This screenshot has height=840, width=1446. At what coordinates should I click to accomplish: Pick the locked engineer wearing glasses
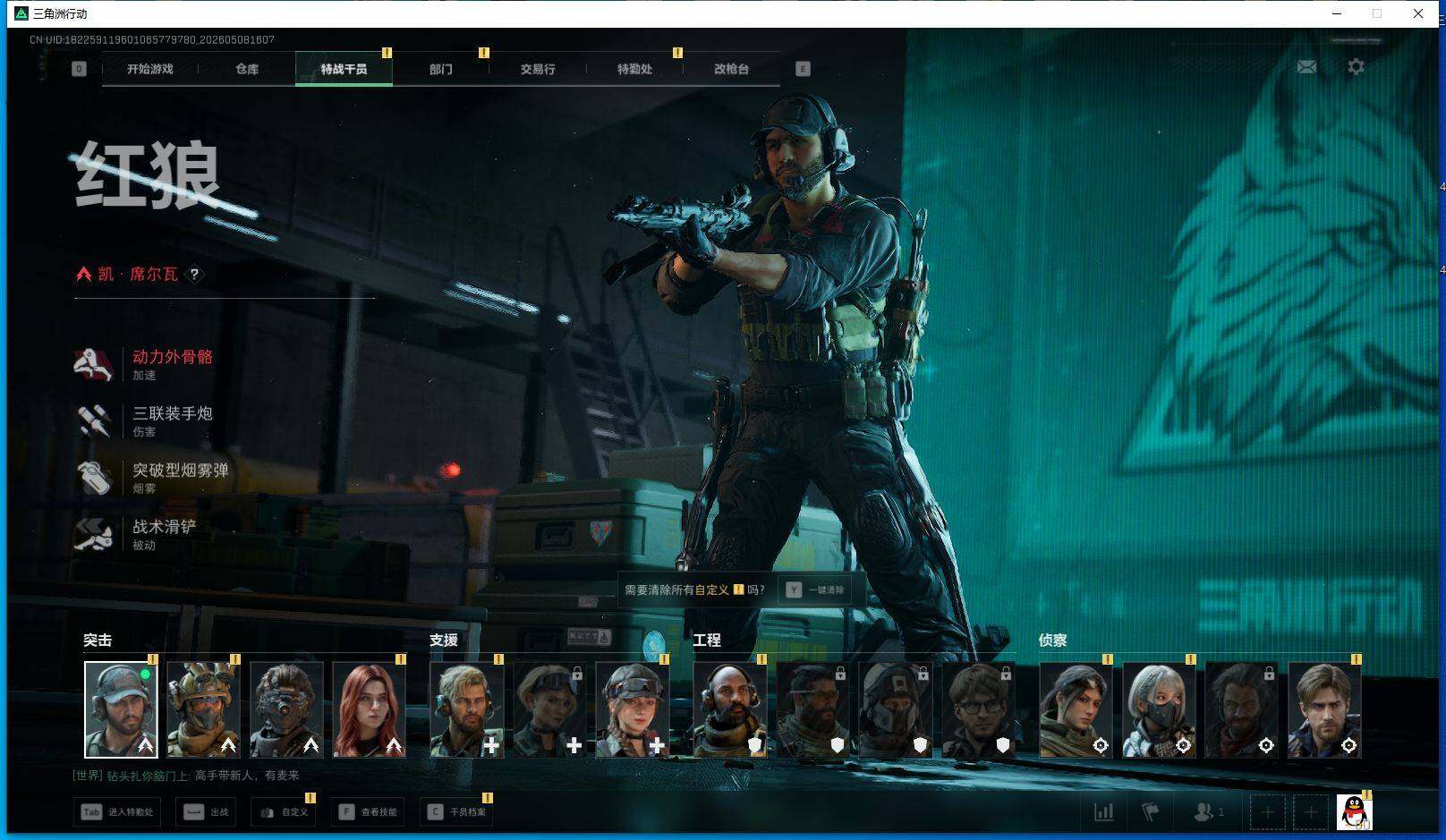pyautogui.click(x=978, y=709)
